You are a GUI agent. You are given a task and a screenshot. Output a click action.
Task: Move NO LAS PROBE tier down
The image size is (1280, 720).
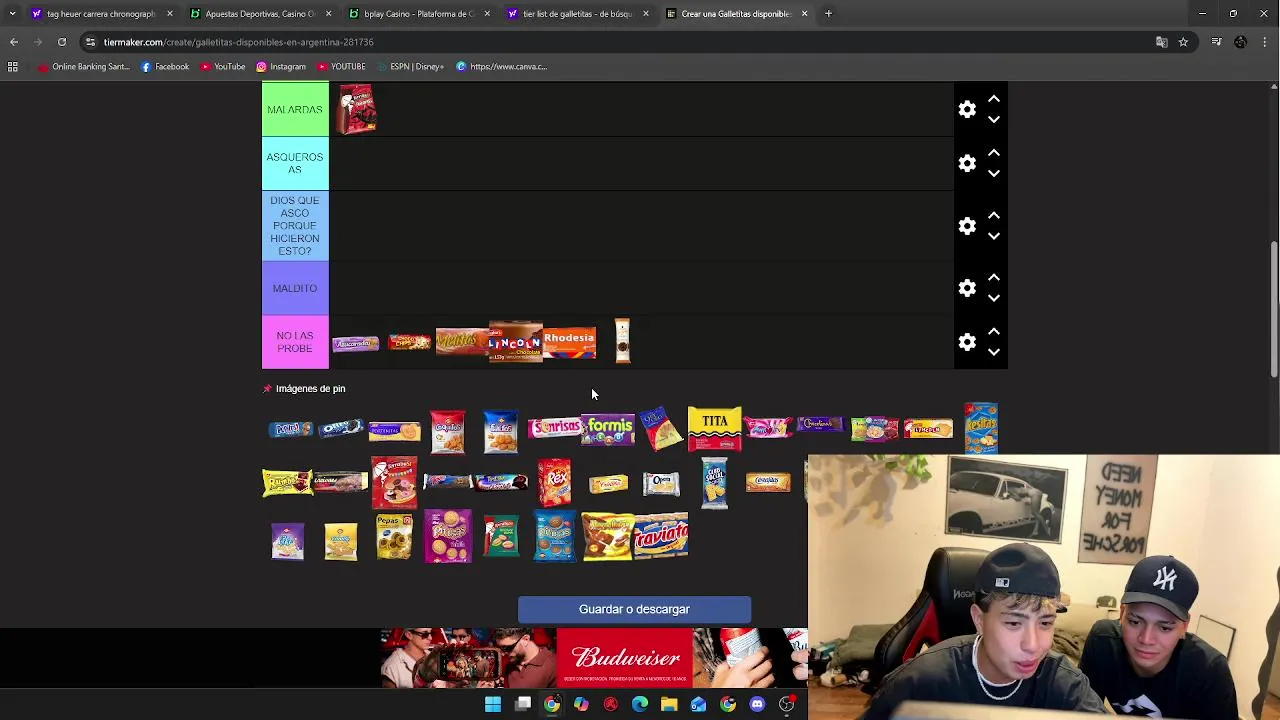pyautogui.click(x=994, y=352)
